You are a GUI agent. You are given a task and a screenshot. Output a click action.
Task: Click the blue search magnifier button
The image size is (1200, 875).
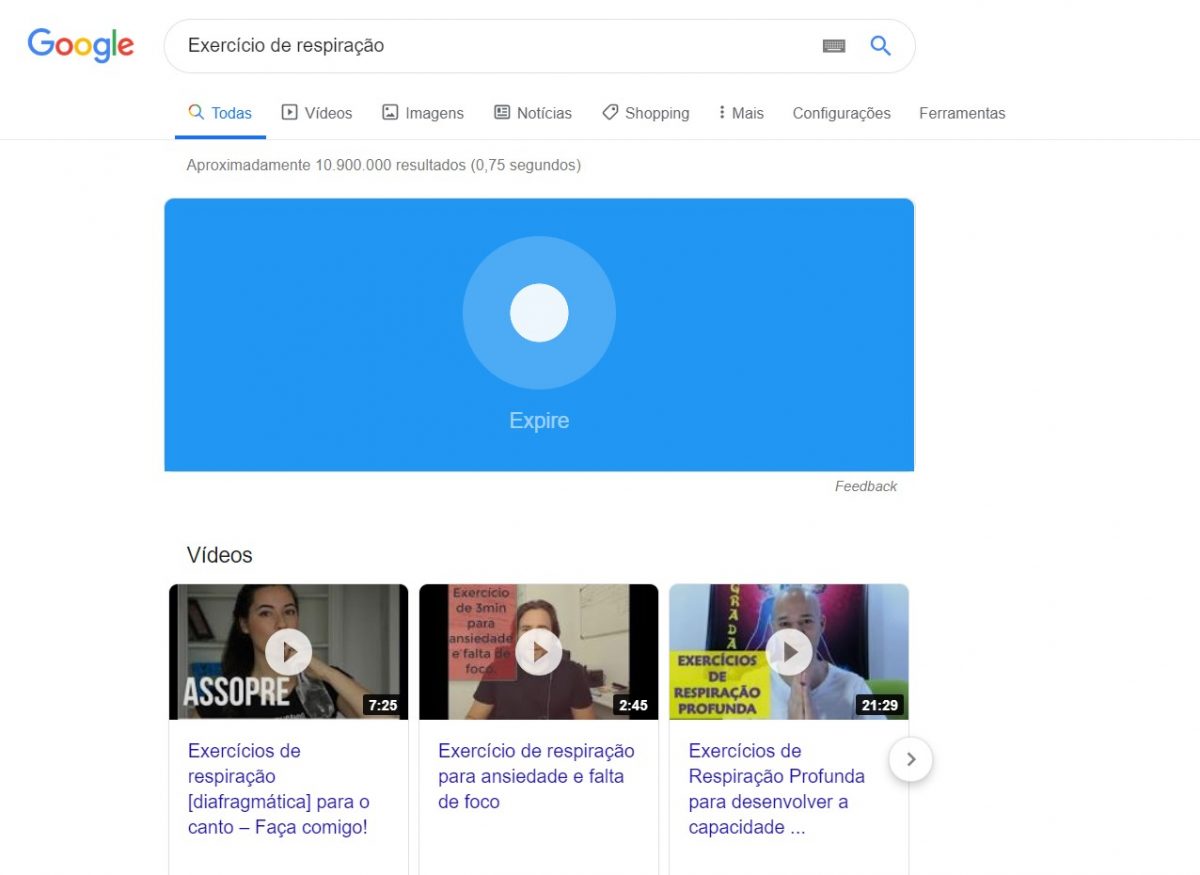coord(880,46)
